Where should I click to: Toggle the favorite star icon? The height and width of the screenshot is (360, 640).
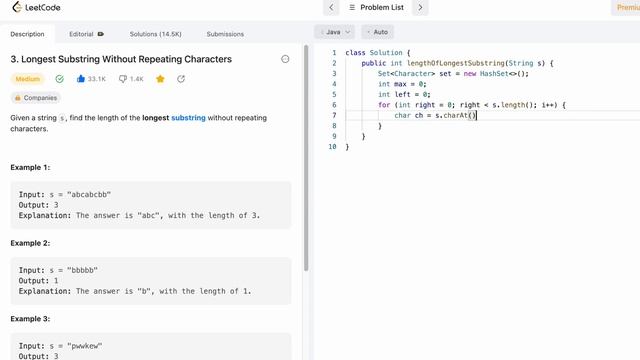click(x=160, y=79)
